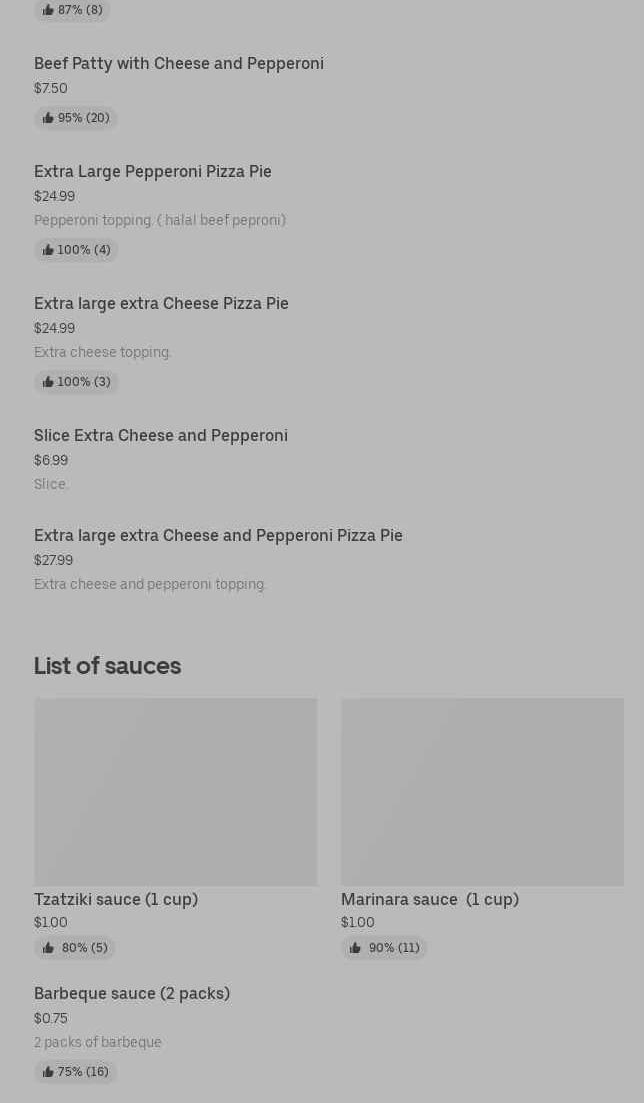Screen dimensions: 644x1103
Task: Open Tzatziki sauce (1 cup) title
Action: point(116,899)
